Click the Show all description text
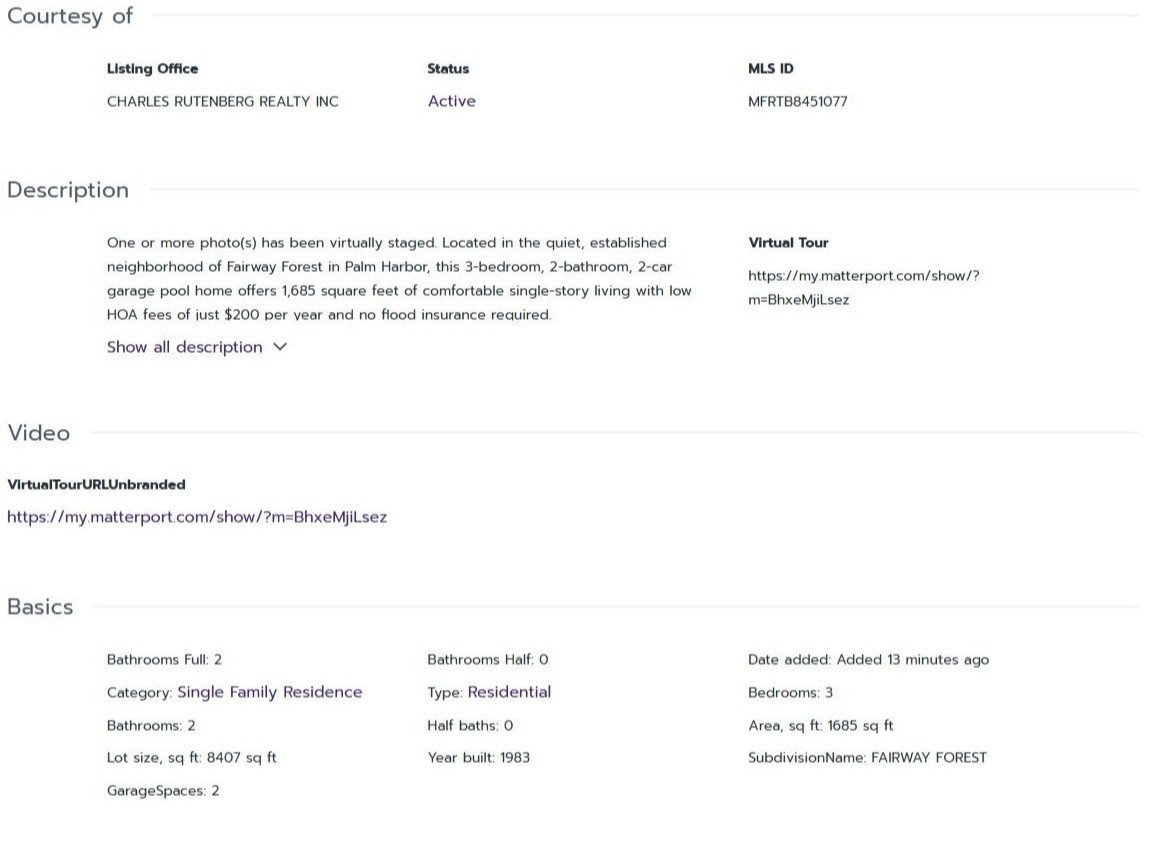 [x=185, y=347]
